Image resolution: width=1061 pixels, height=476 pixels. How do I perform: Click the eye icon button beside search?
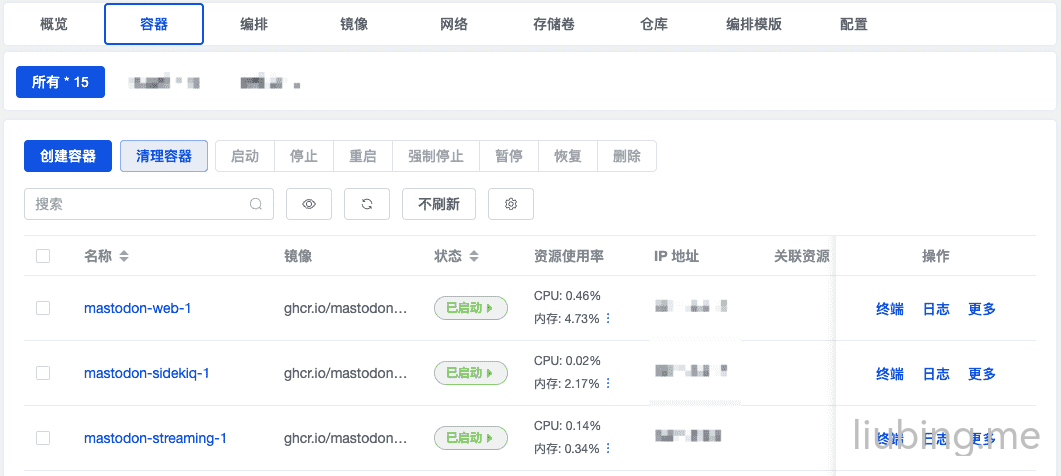tap(309, 204)
